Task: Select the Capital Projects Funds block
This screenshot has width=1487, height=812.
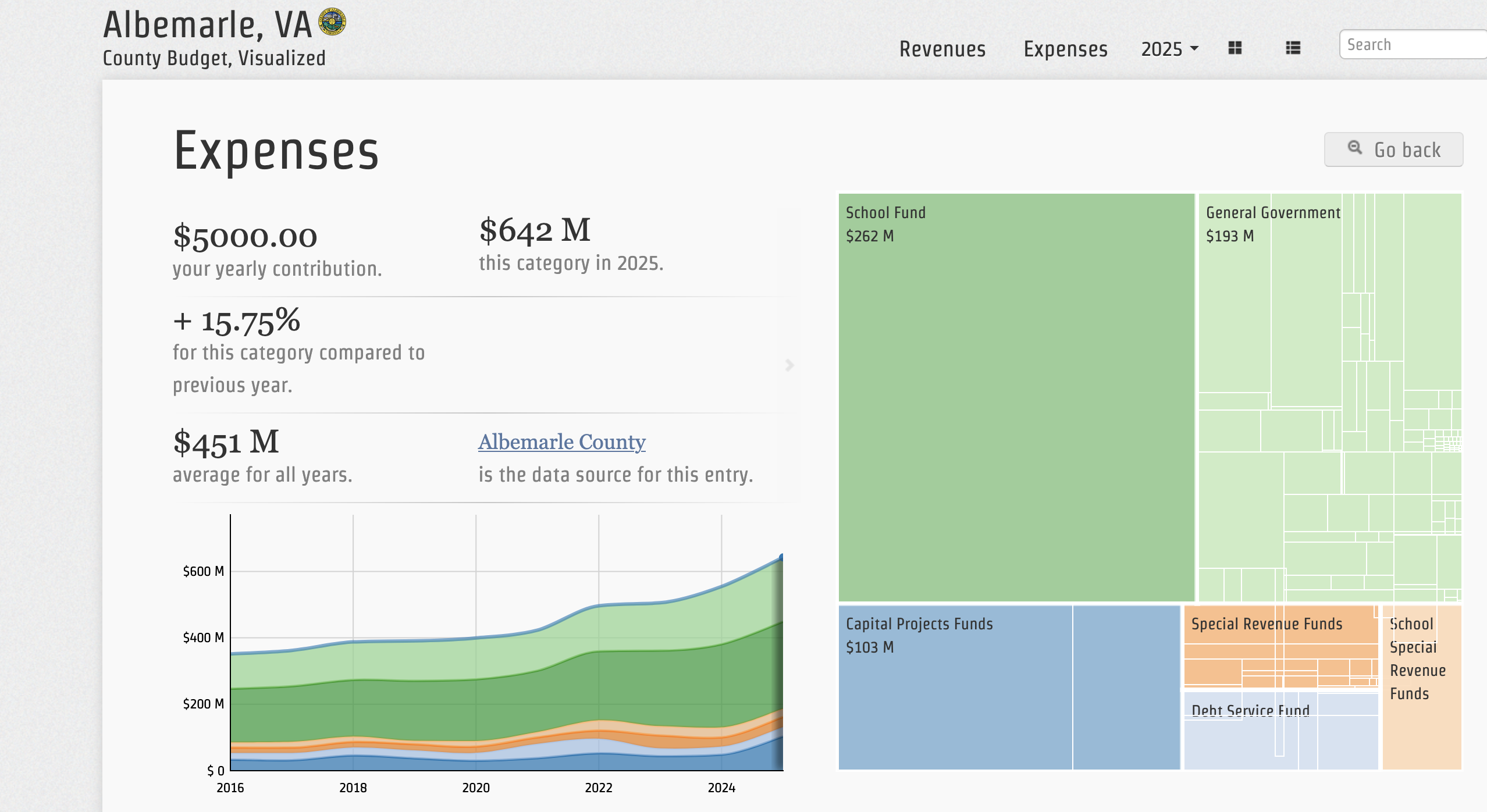Action: click(x=1009, y=688)
